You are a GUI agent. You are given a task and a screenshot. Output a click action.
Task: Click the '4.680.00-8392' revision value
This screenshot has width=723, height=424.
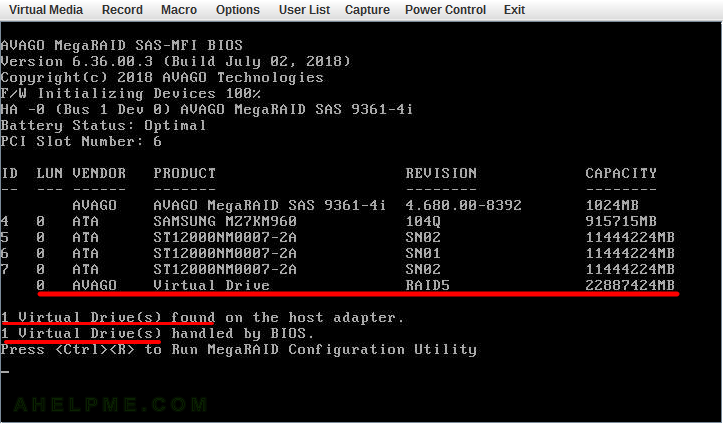pos(463,205)
